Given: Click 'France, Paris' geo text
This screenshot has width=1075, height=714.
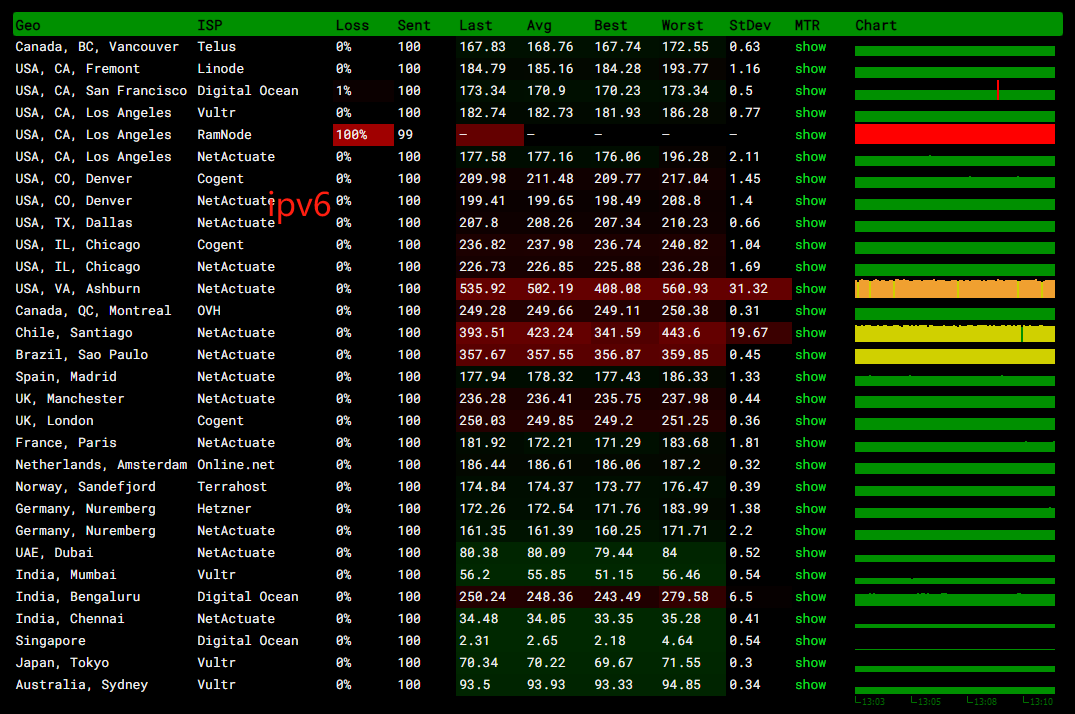Looking at the screenshot, I should pyautogui.click(x=66, y=442).
